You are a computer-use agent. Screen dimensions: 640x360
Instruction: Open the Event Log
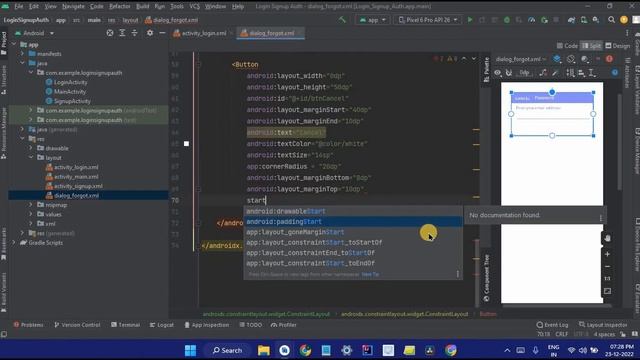point(552,325)
